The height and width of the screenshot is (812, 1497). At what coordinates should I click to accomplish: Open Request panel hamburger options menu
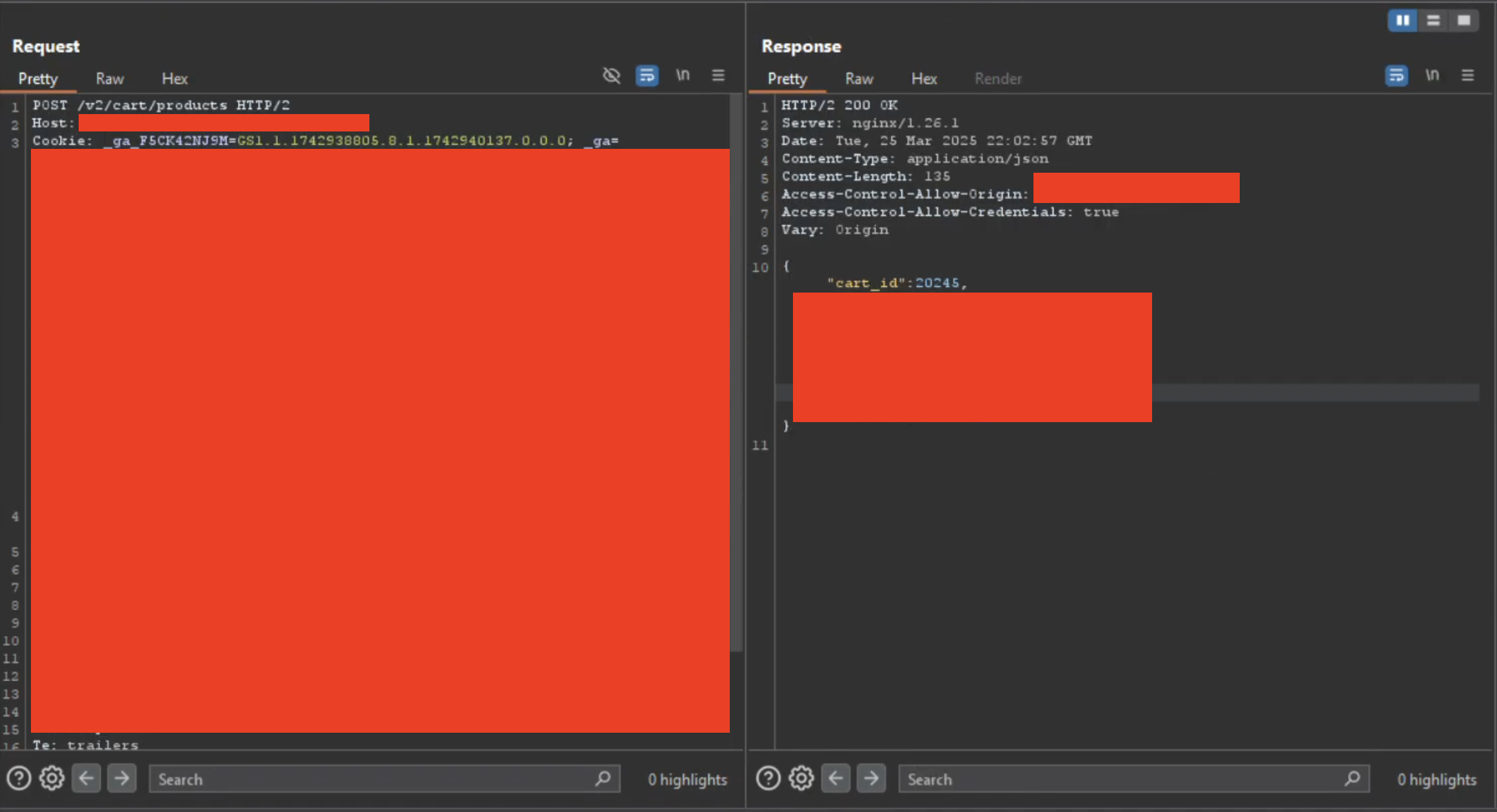pos(718,75)
